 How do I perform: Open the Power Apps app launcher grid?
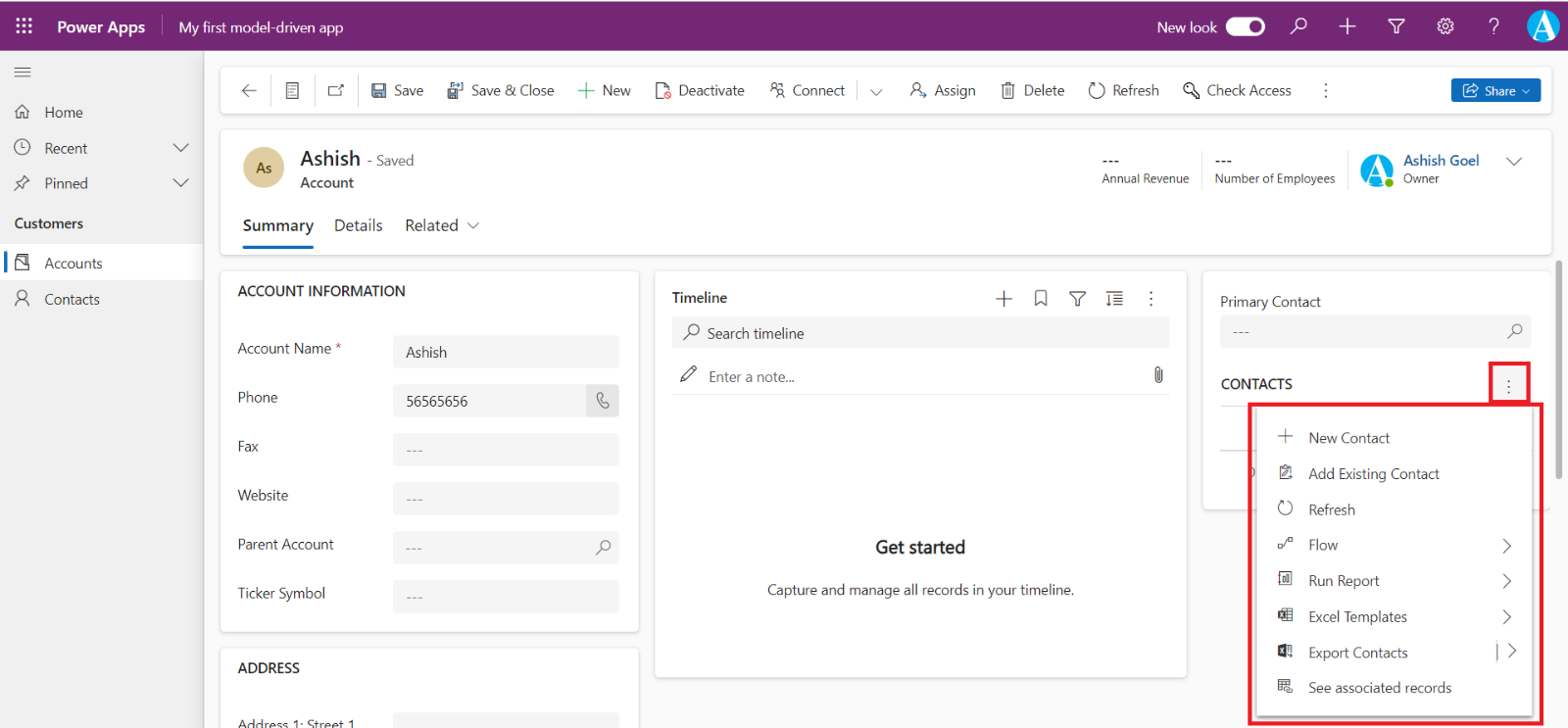[x=24, y=26]
